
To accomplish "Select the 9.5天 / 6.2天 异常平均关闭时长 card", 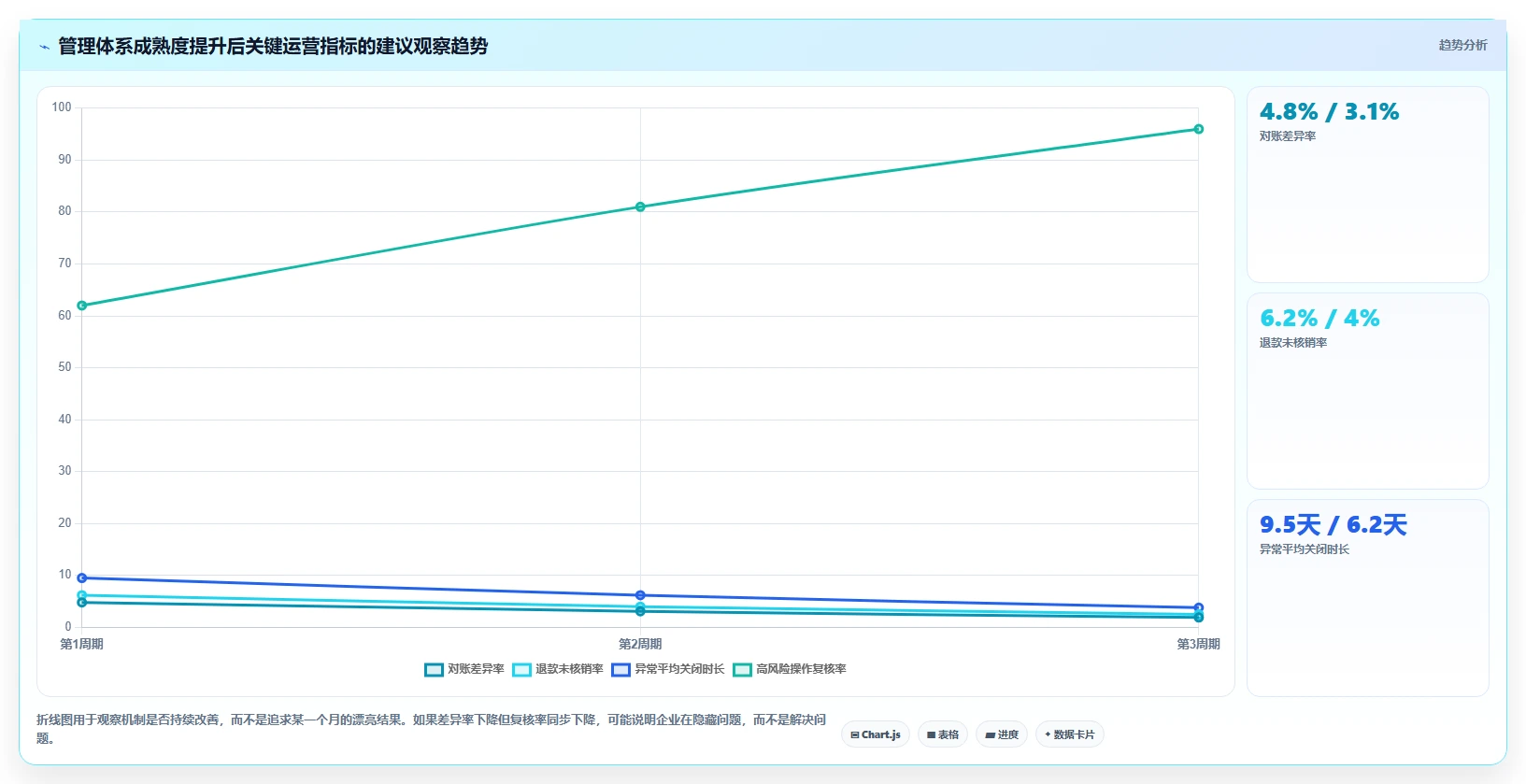I will coord(1368,598).
